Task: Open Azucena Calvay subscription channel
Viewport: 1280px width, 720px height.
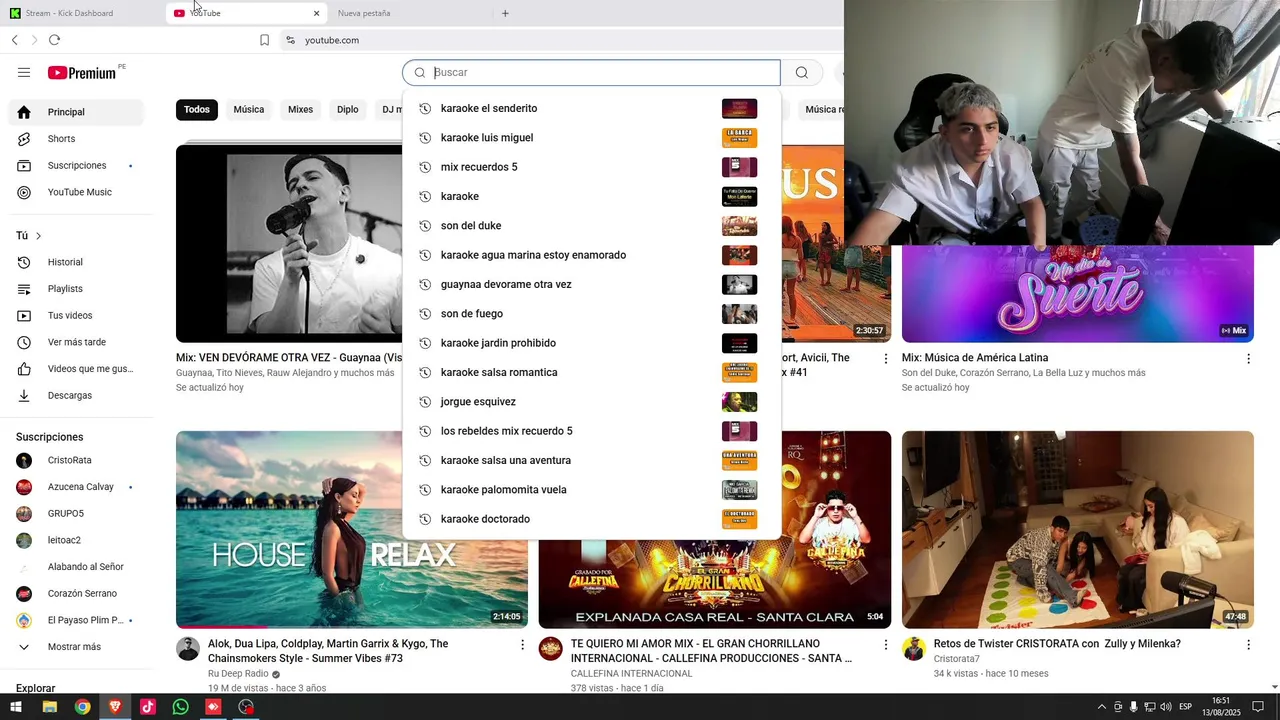Action: pyautogui.click(x=76, y=487)
